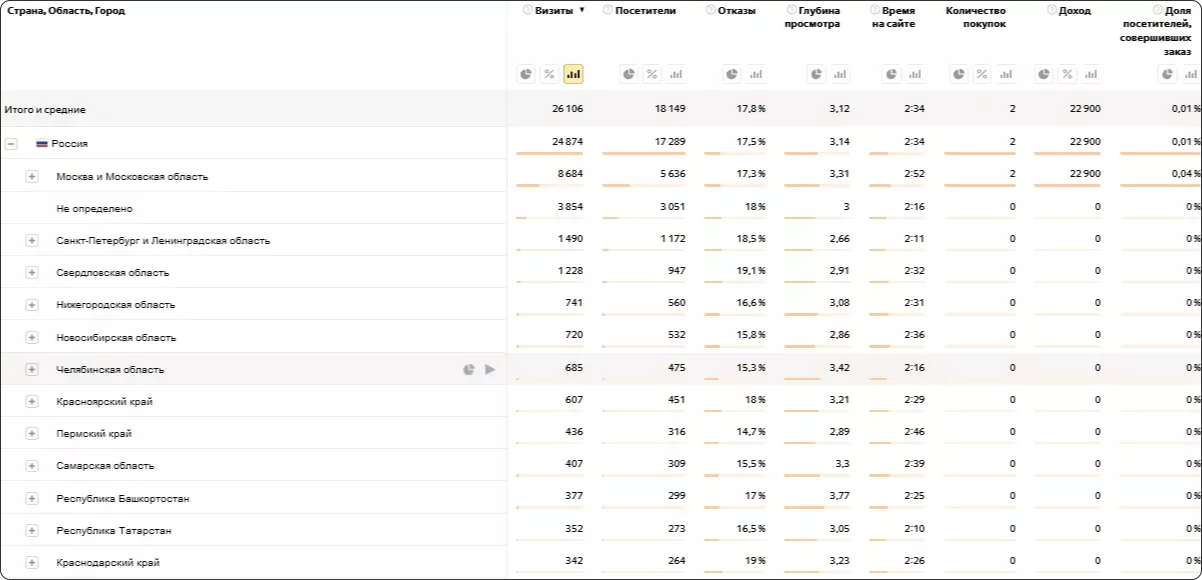Sort table by Визиты column header
Viewport: 1202px width, 580px height.
click(x=554, y=11)
